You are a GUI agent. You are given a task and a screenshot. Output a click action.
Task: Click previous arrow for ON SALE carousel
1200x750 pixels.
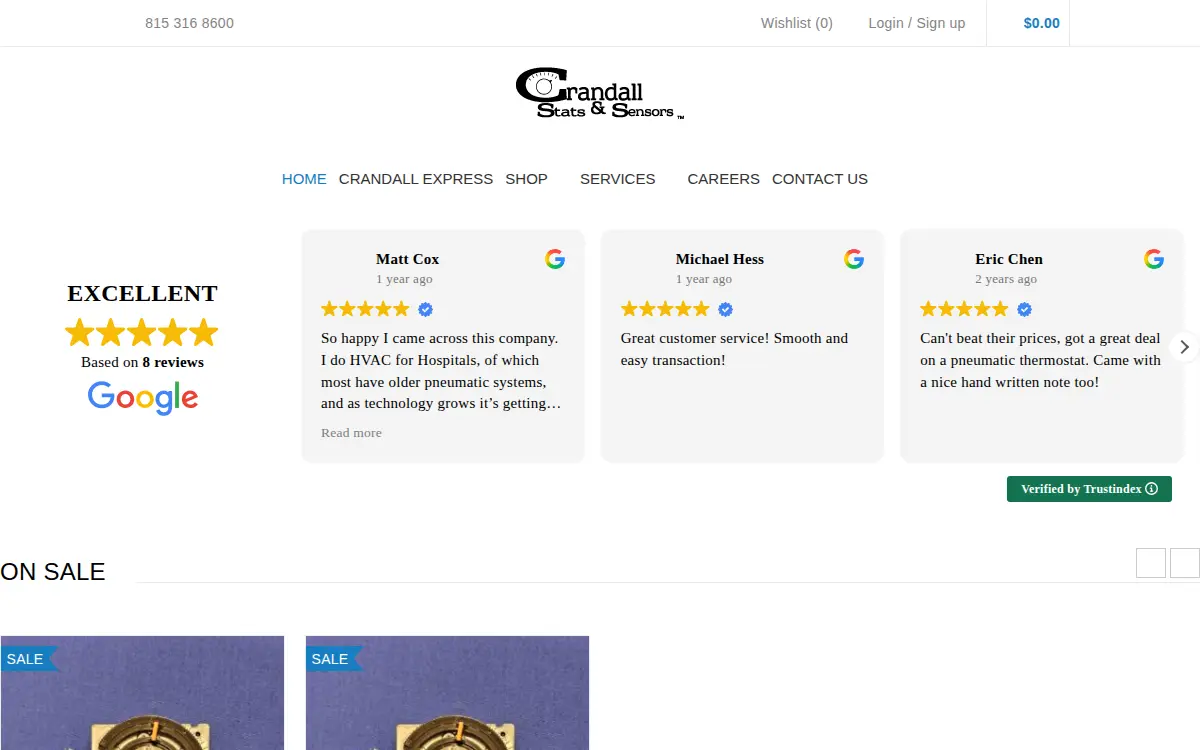click(1151, 563)
